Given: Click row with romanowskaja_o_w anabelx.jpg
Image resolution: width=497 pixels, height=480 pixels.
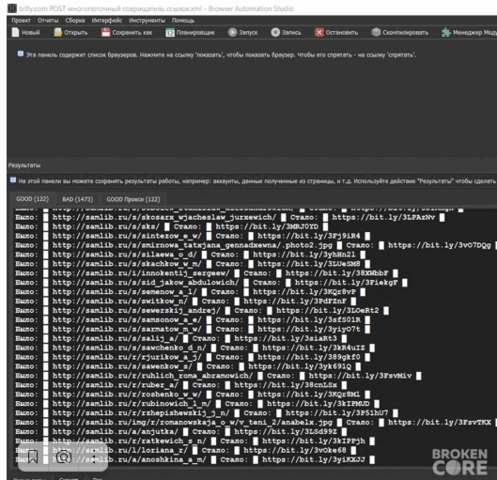Looking at the screenshot, I should pos(255,423).
